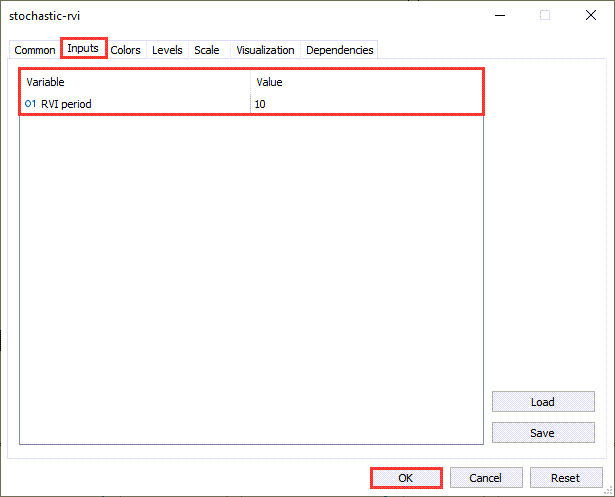
Task: Click the Cancel button
Action: 486,478
